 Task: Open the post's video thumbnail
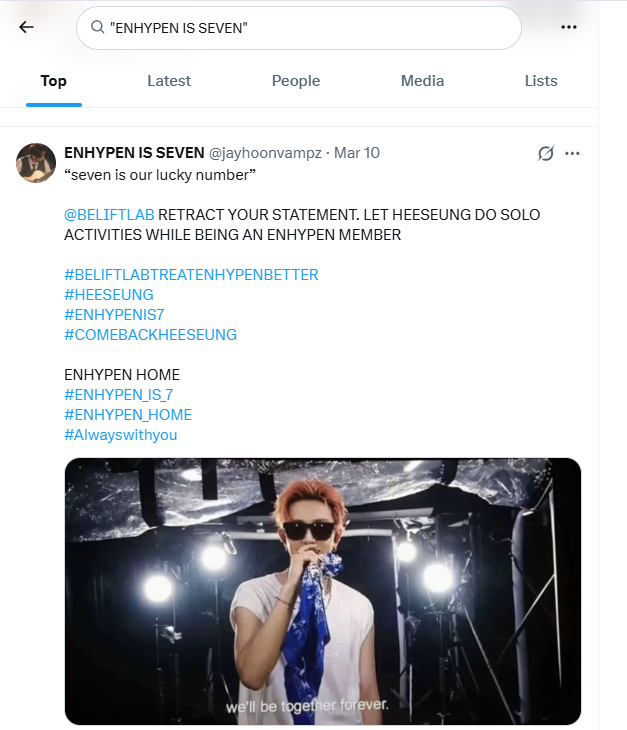(x=322, y=590)
